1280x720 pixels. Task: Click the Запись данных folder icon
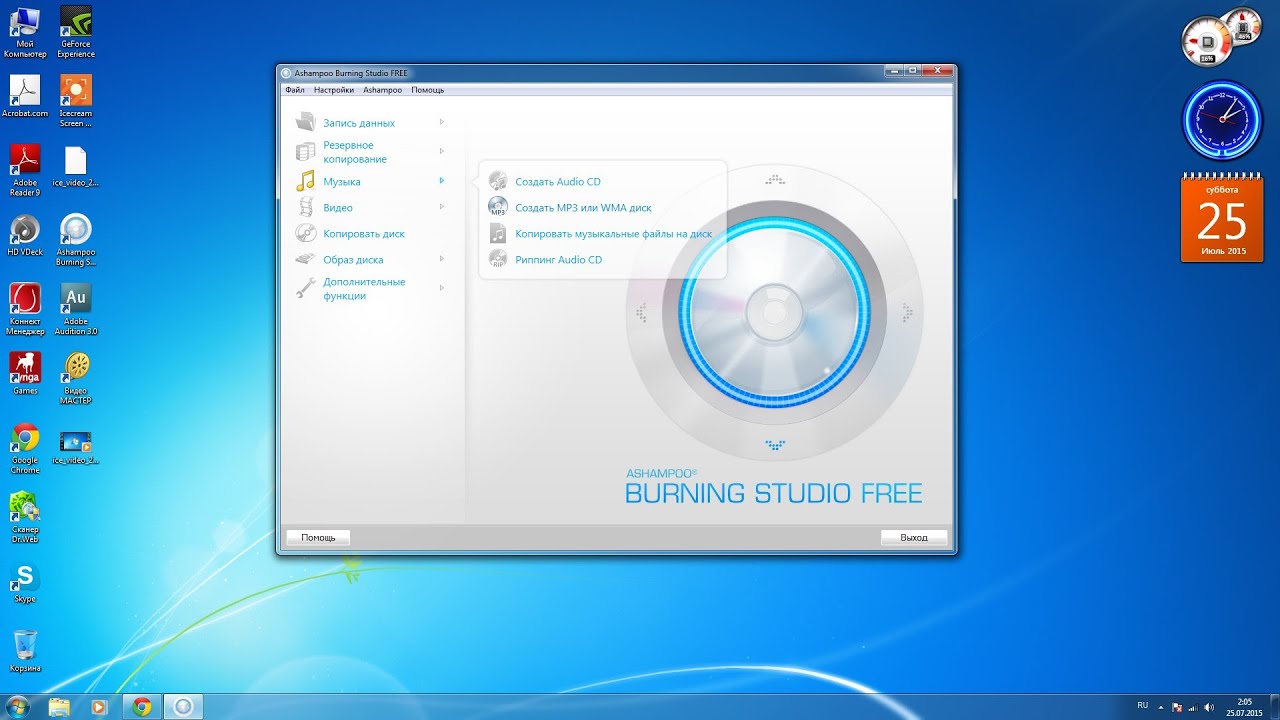point(306,122)
